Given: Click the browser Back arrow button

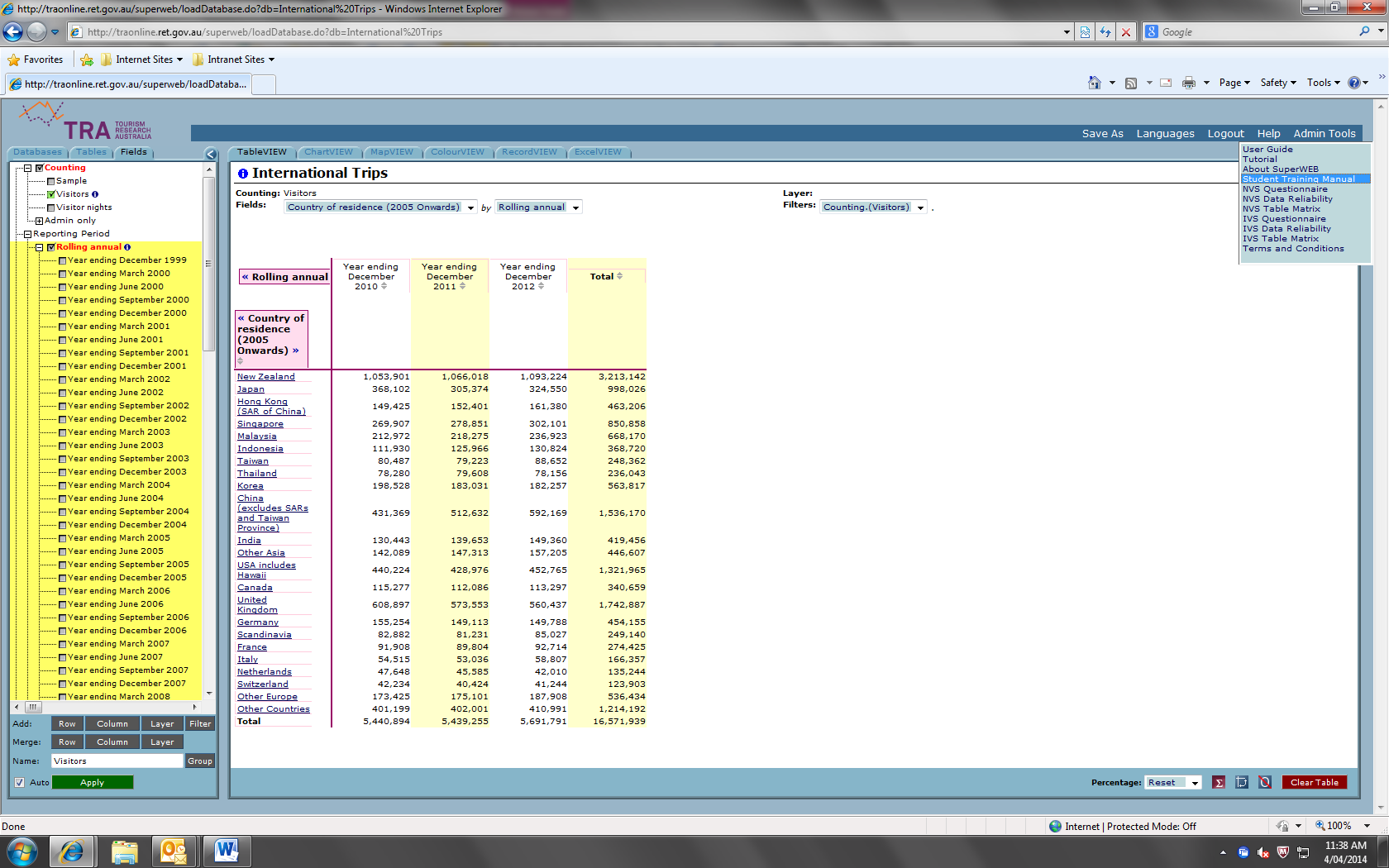Looking at the screenshot, I should [12, 31].
